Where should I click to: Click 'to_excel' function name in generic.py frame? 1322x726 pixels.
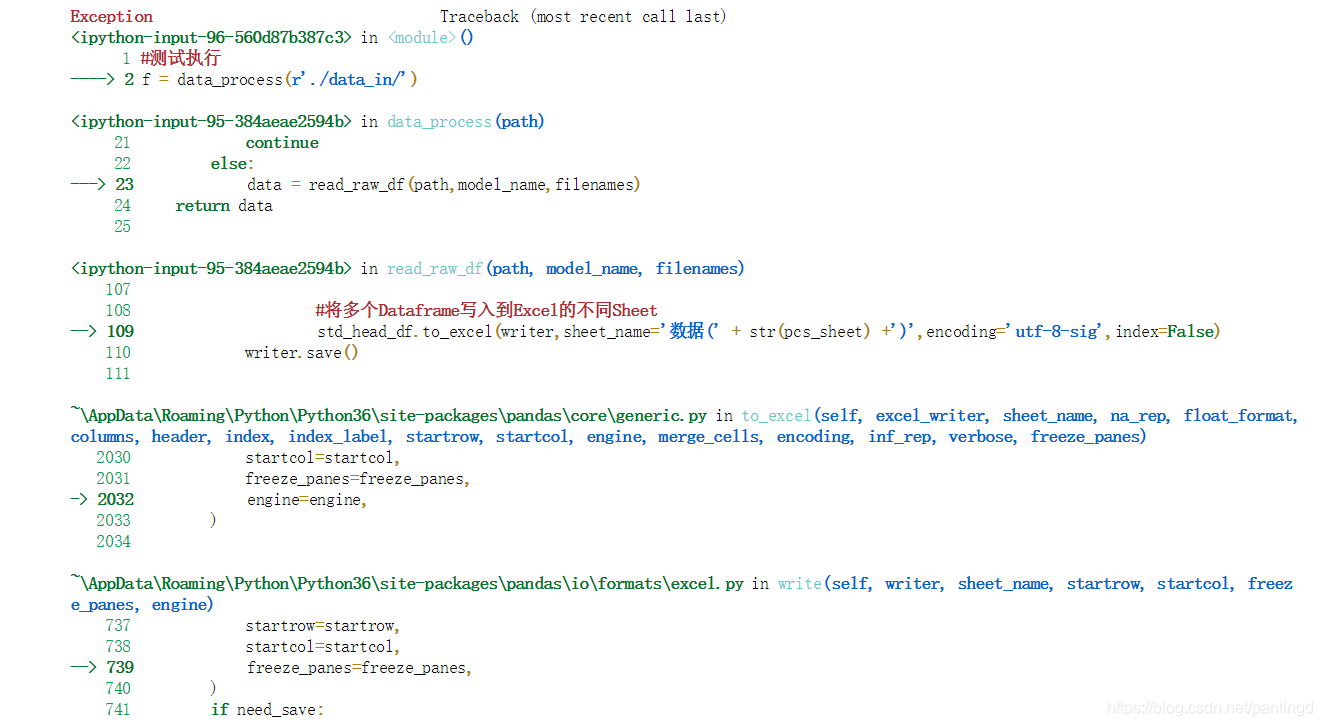tap(777, 415)
